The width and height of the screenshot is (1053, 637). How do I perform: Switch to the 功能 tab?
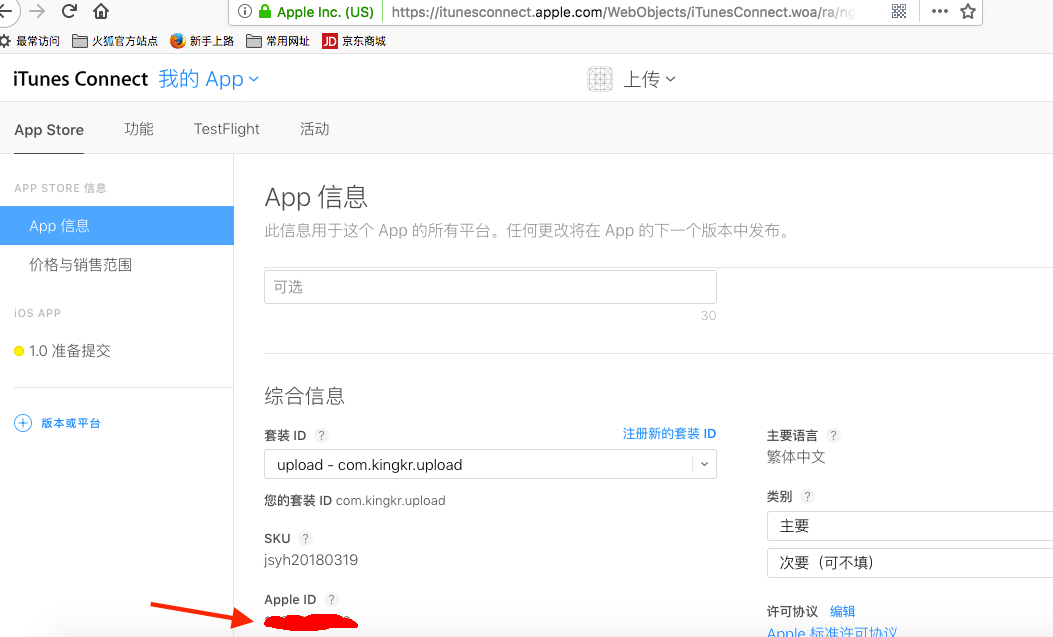[139, 129]
